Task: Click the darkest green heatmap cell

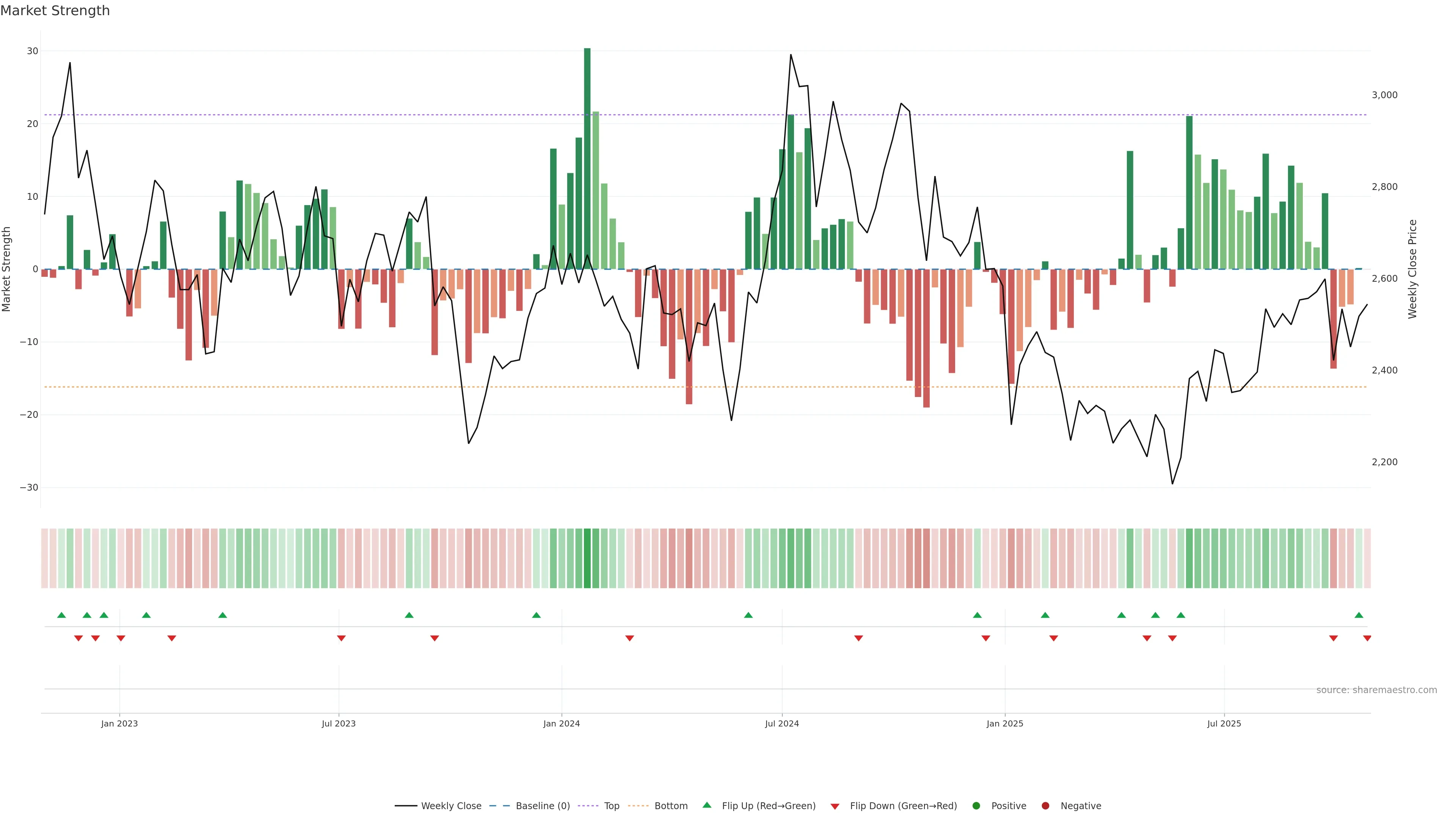Action: [x=587, y=558]
